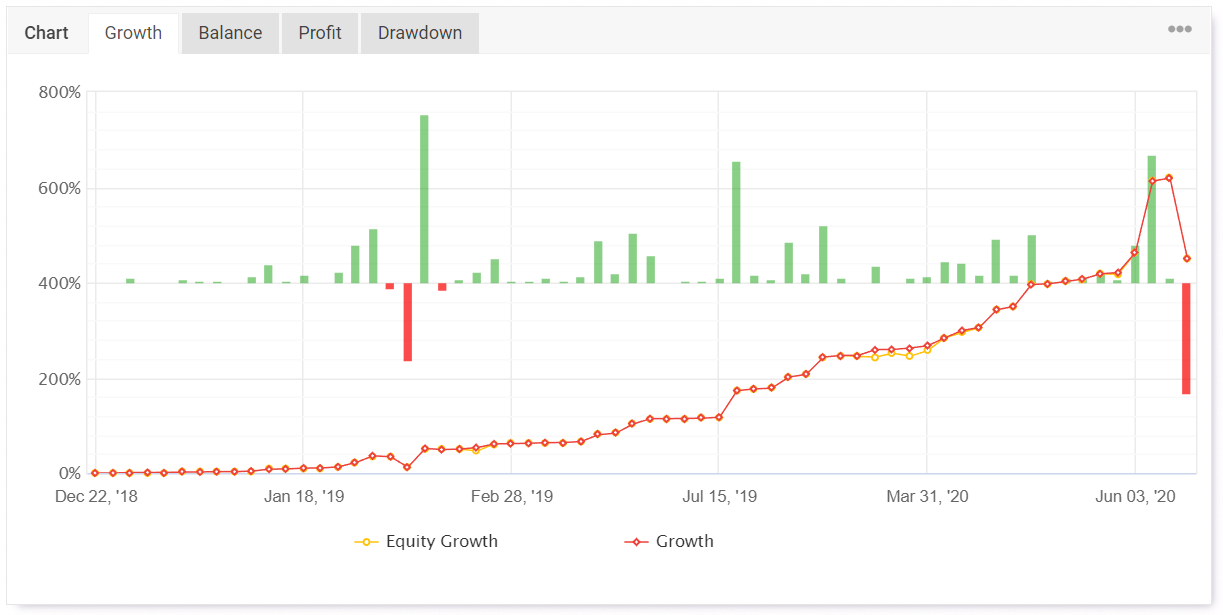This screenshot has height=615, width=1223.
Task: Click the green bar above Jul 15, '19
Action: click(736, 222)
